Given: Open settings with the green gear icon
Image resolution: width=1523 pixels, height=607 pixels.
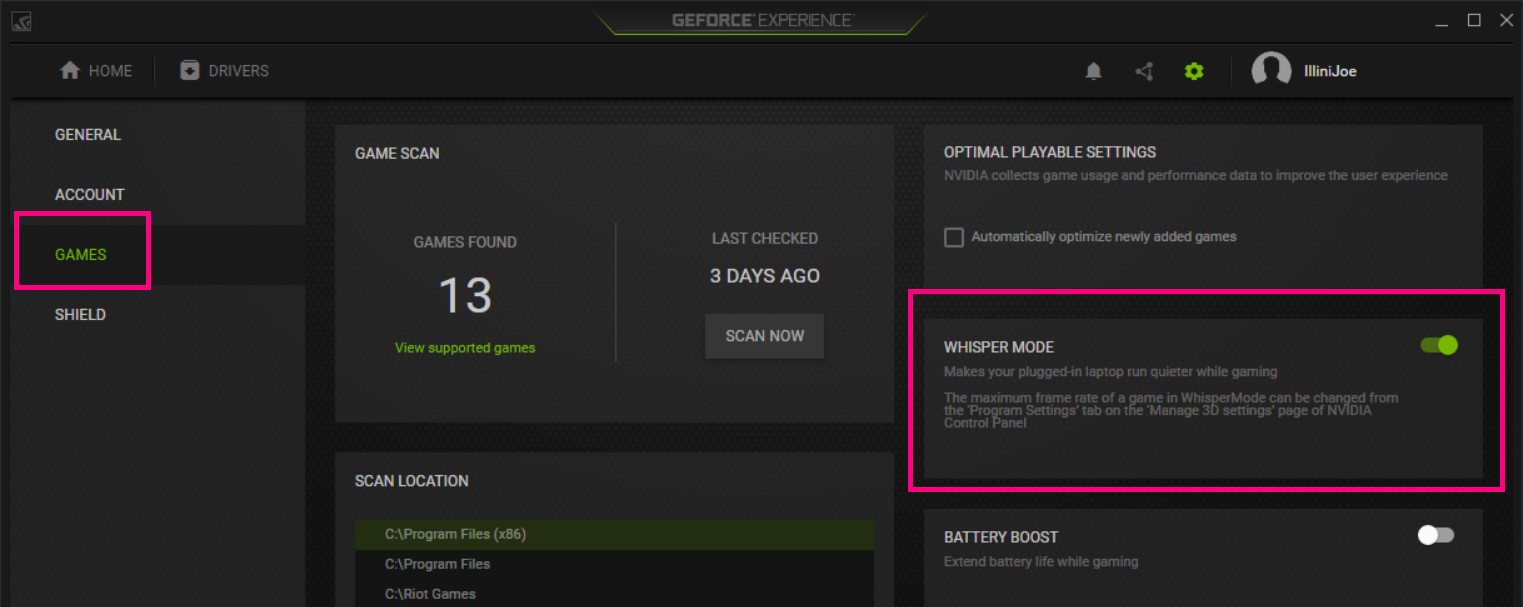Looking at the screenshot, I should [x=1194, y=71].
